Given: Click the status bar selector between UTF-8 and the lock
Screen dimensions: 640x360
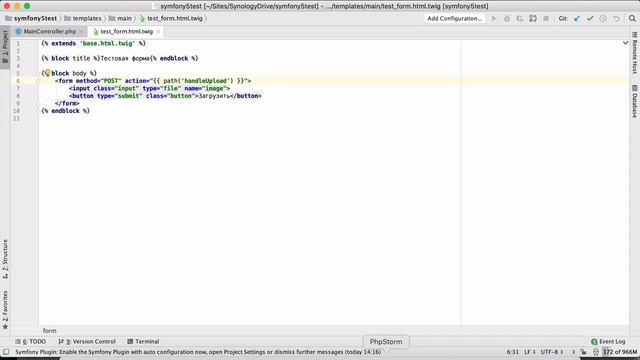Looking at the screenshot, I should tap(573, 352).
